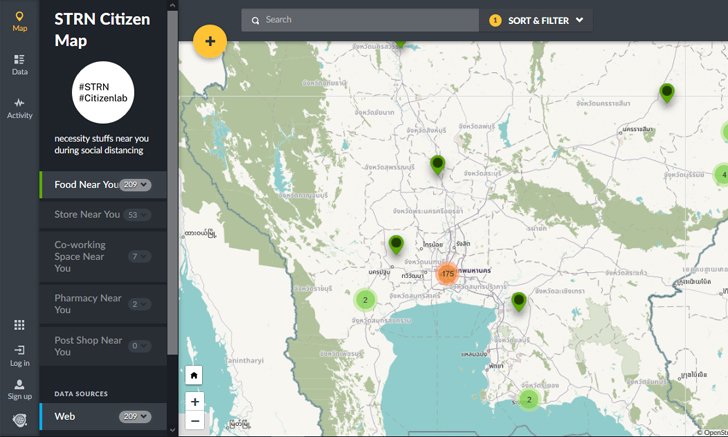Viewport: 728px width, 437px height.
Task: Click the STRN Citizen Map title
Action: click(x=102, y=30)
